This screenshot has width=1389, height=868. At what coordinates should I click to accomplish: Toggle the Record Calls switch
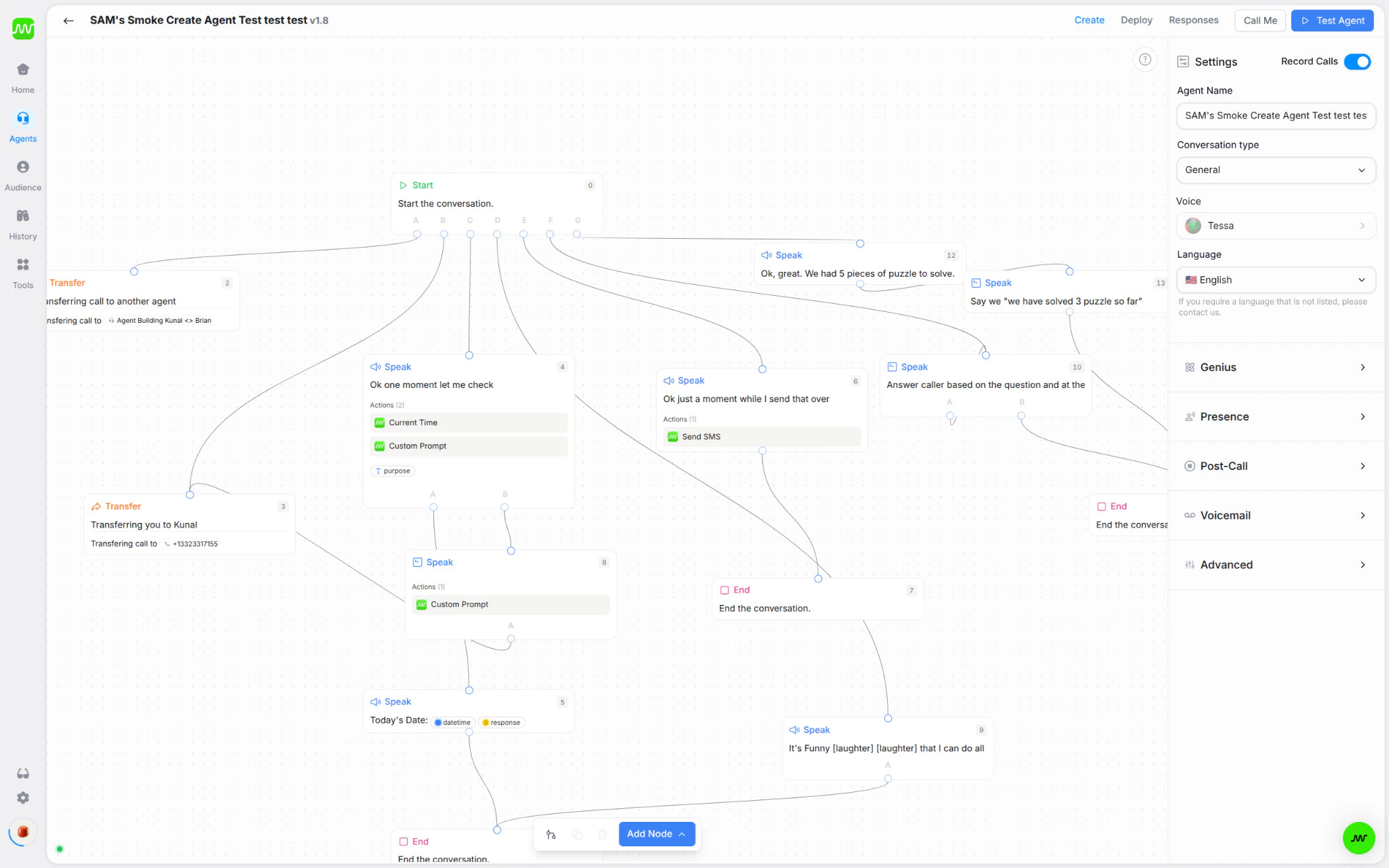[x=1357, y=62]
